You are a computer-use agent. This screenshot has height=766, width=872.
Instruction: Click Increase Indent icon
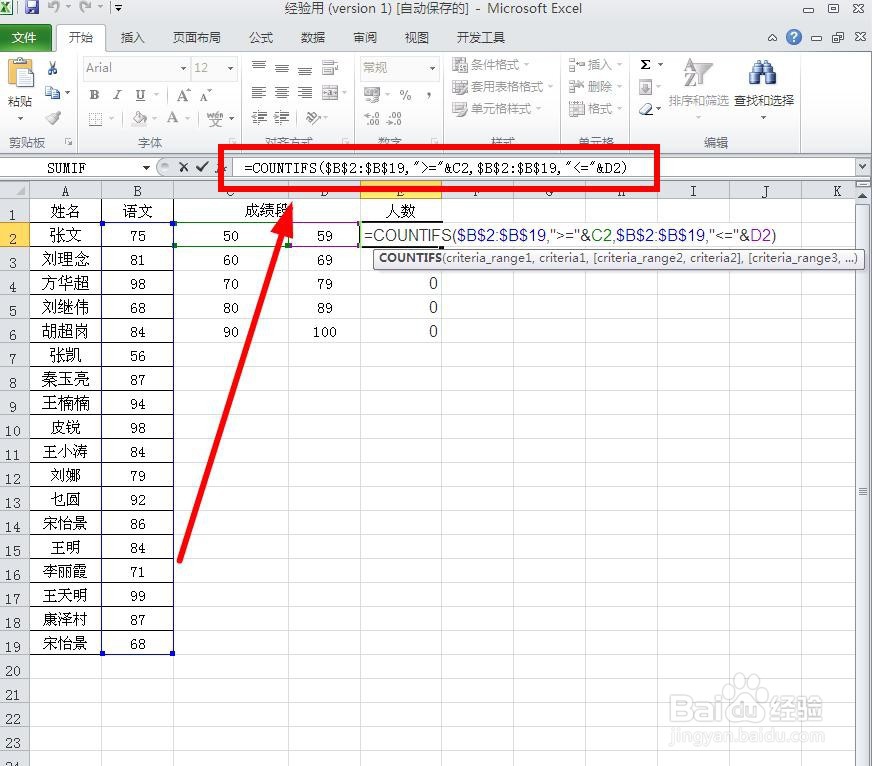(x=282, y=117)
